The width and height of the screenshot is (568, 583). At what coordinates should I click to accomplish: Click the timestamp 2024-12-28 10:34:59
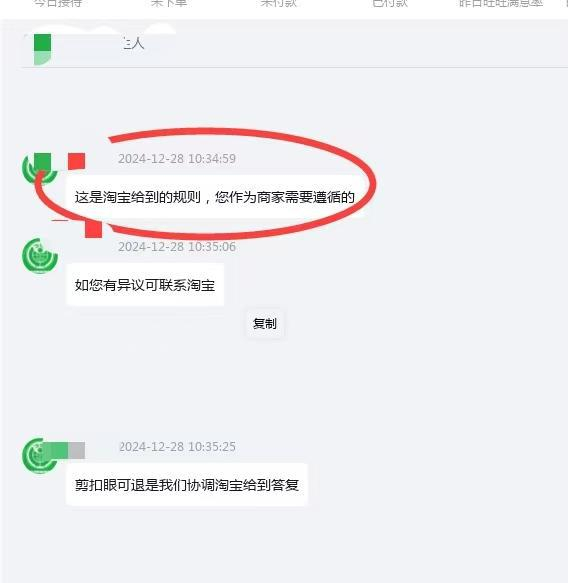[x=177, y=159]
